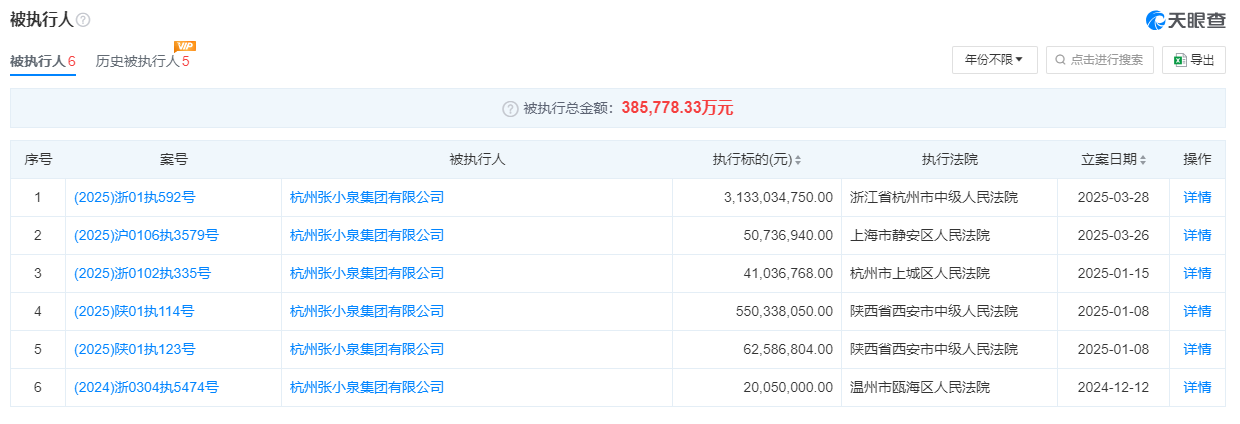This screenshot has width=1240, height=424.
Task: Export the list with the 导出 button
Action: click(x=1194, y=60)
